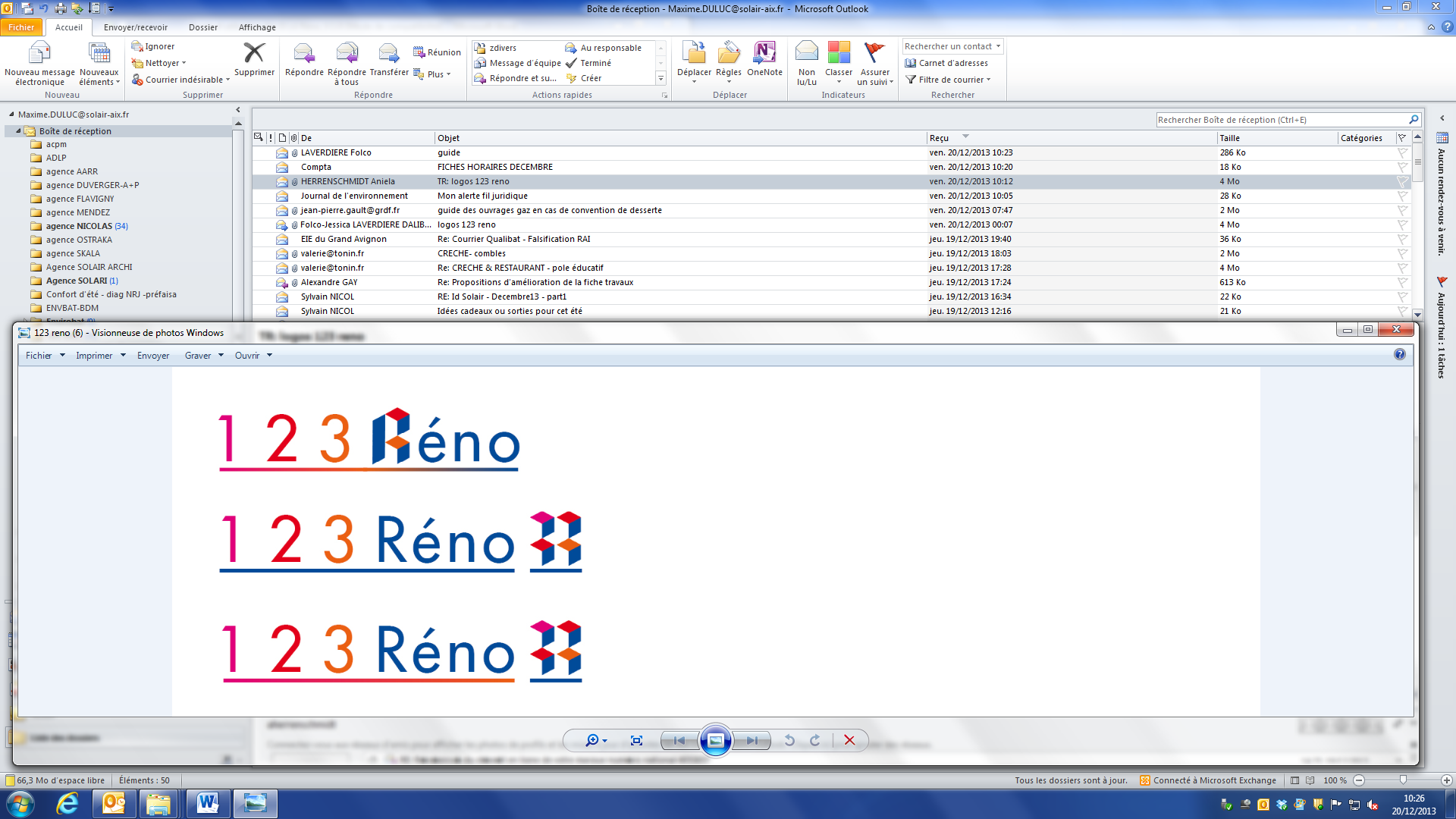The image size is (1456, 819).
Task: Rotate photo counterclockwise
Action: pos(789,741)
